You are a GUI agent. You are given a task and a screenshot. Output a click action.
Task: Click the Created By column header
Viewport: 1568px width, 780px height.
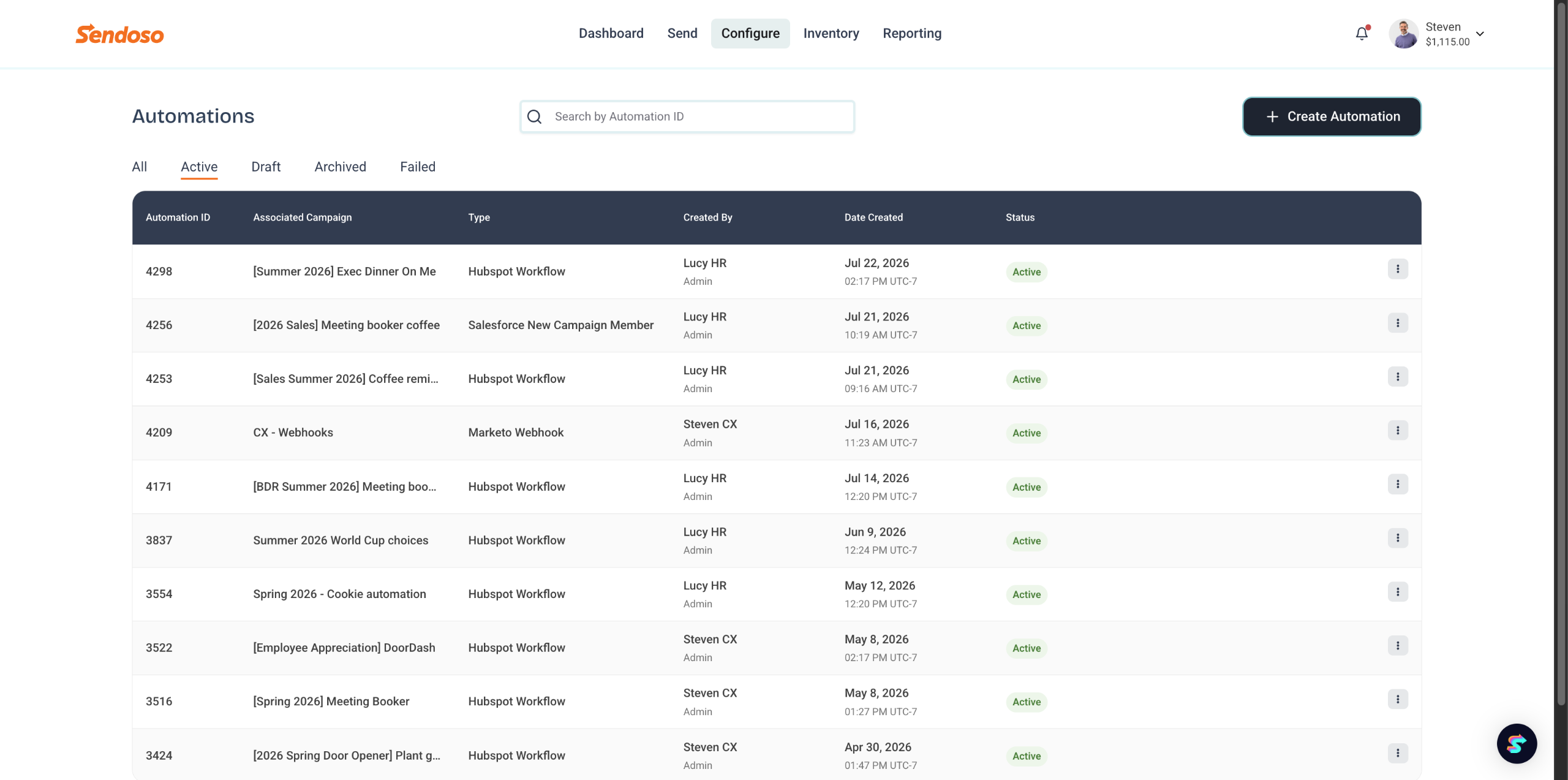[707, 218]
